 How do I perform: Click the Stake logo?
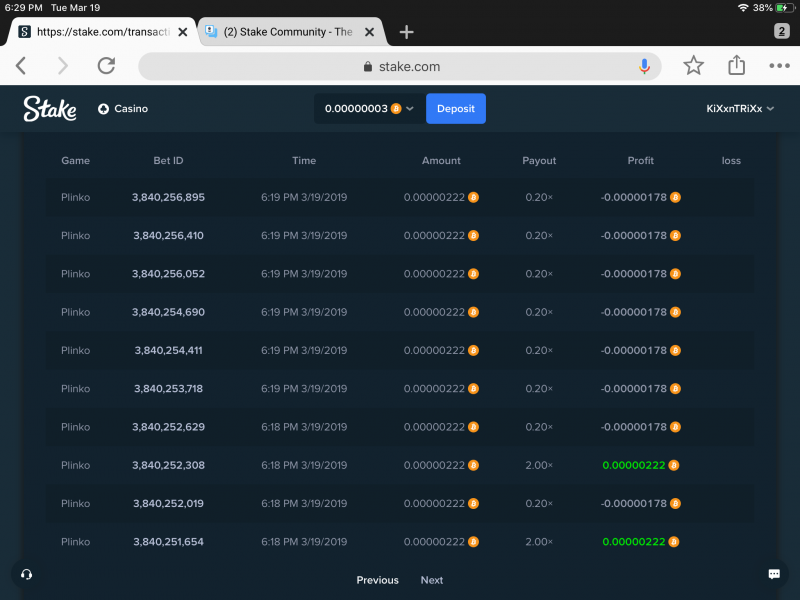(49, 109)
